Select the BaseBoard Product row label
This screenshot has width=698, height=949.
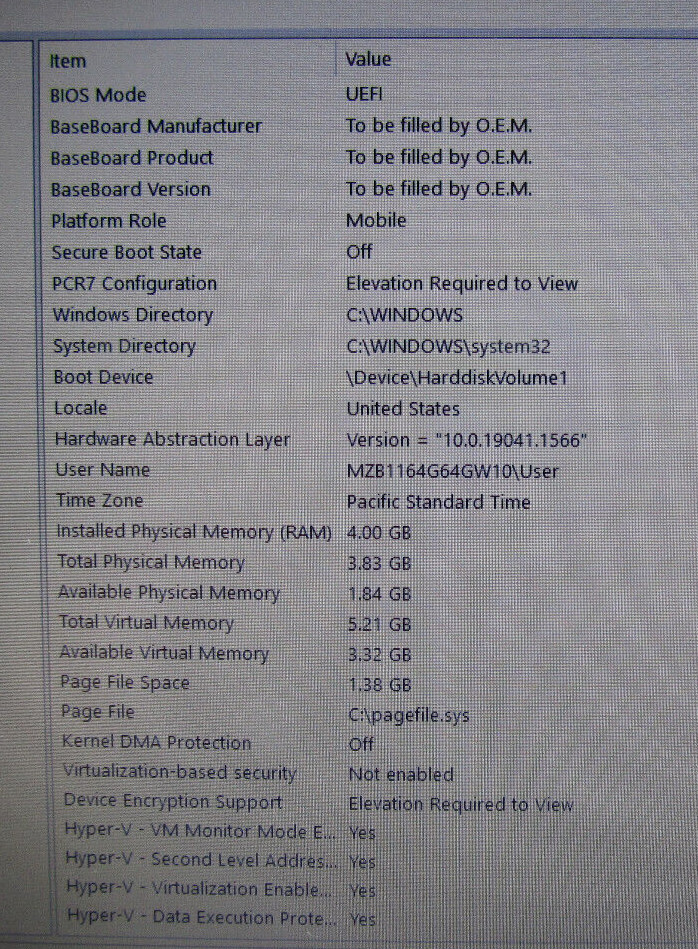click(132, 158)
